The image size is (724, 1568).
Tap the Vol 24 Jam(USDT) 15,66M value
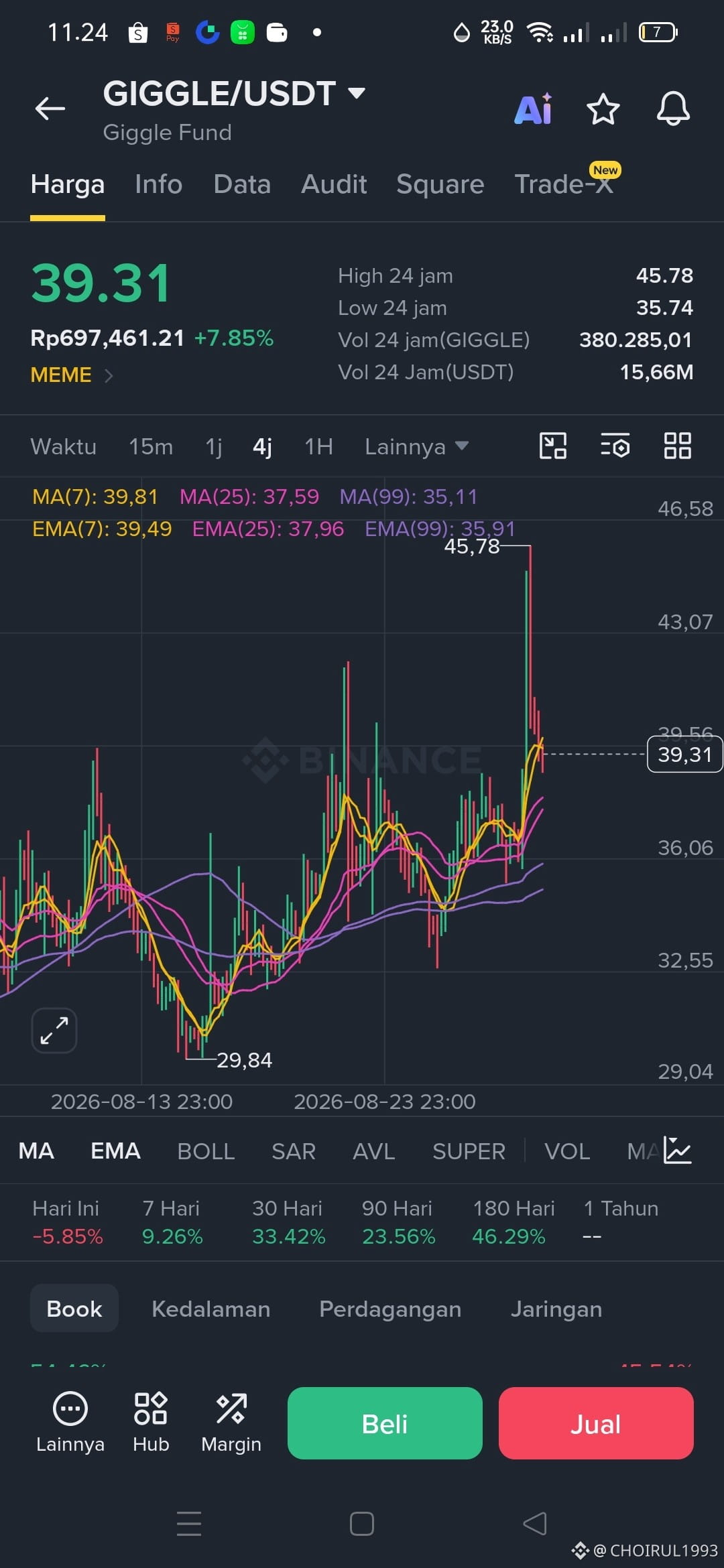point(656,372)
